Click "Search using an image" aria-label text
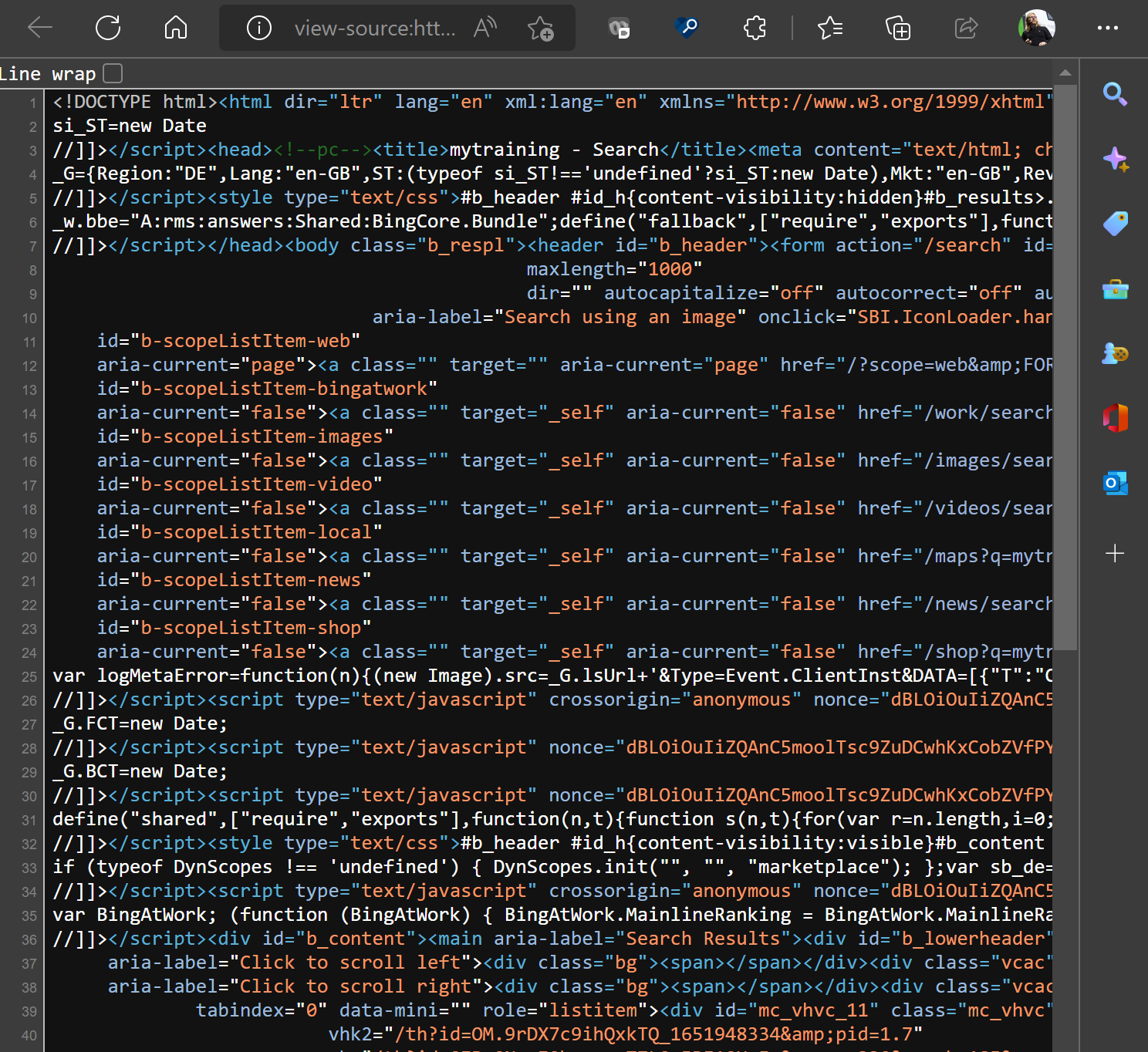 coord(620,317)
